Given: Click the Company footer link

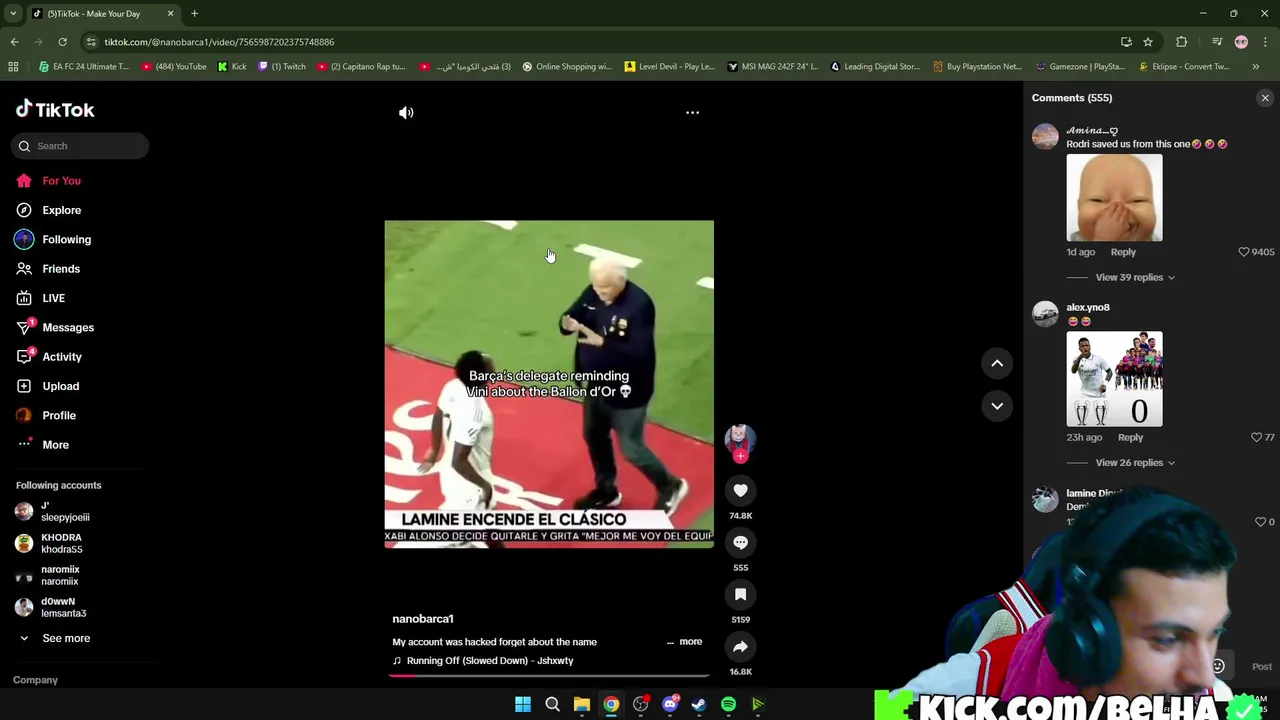Looking at the screenshot, I should click(x=35, y=680).
